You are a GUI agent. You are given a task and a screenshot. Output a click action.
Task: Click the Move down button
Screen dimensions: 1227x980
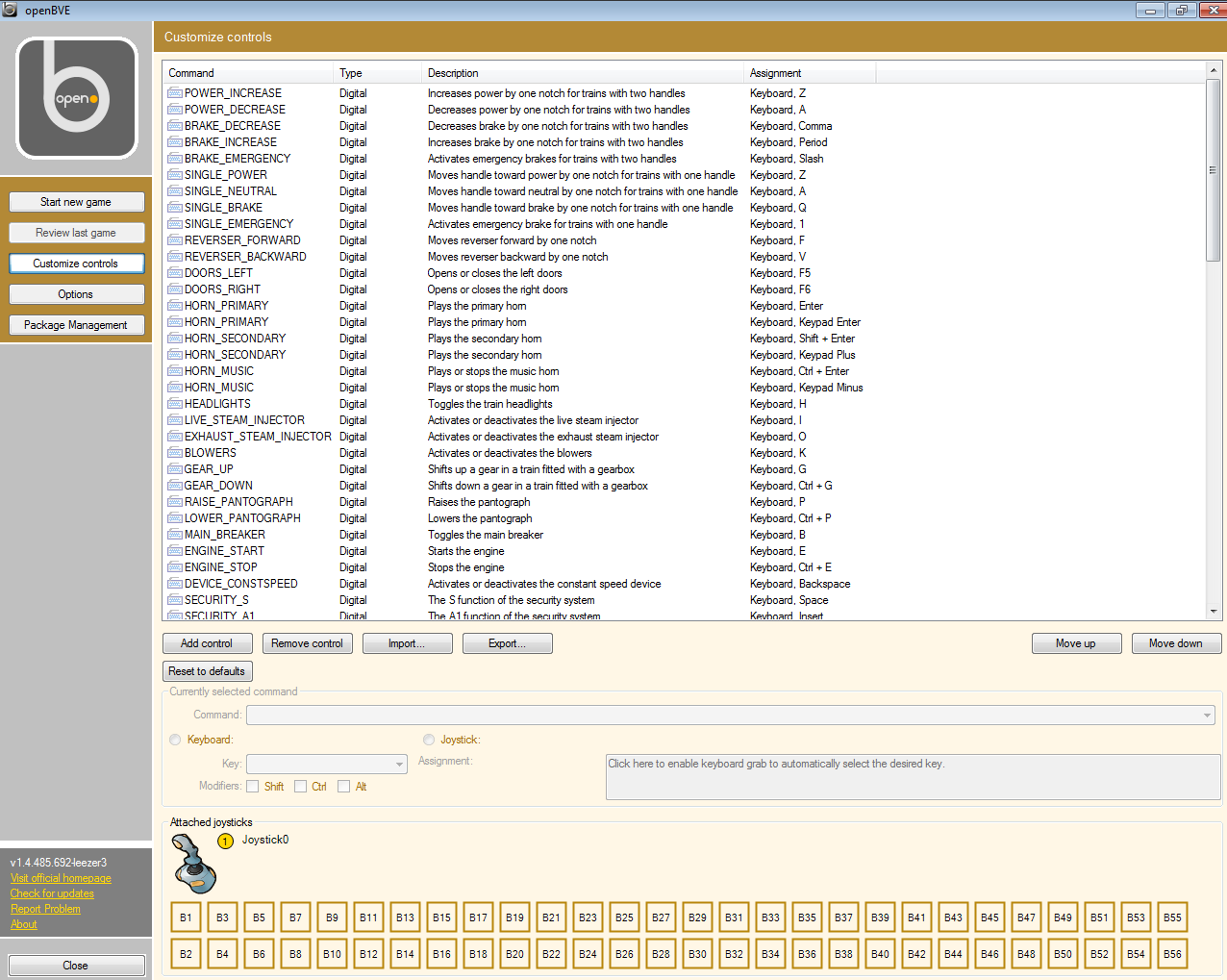(x=1176, y=643)
